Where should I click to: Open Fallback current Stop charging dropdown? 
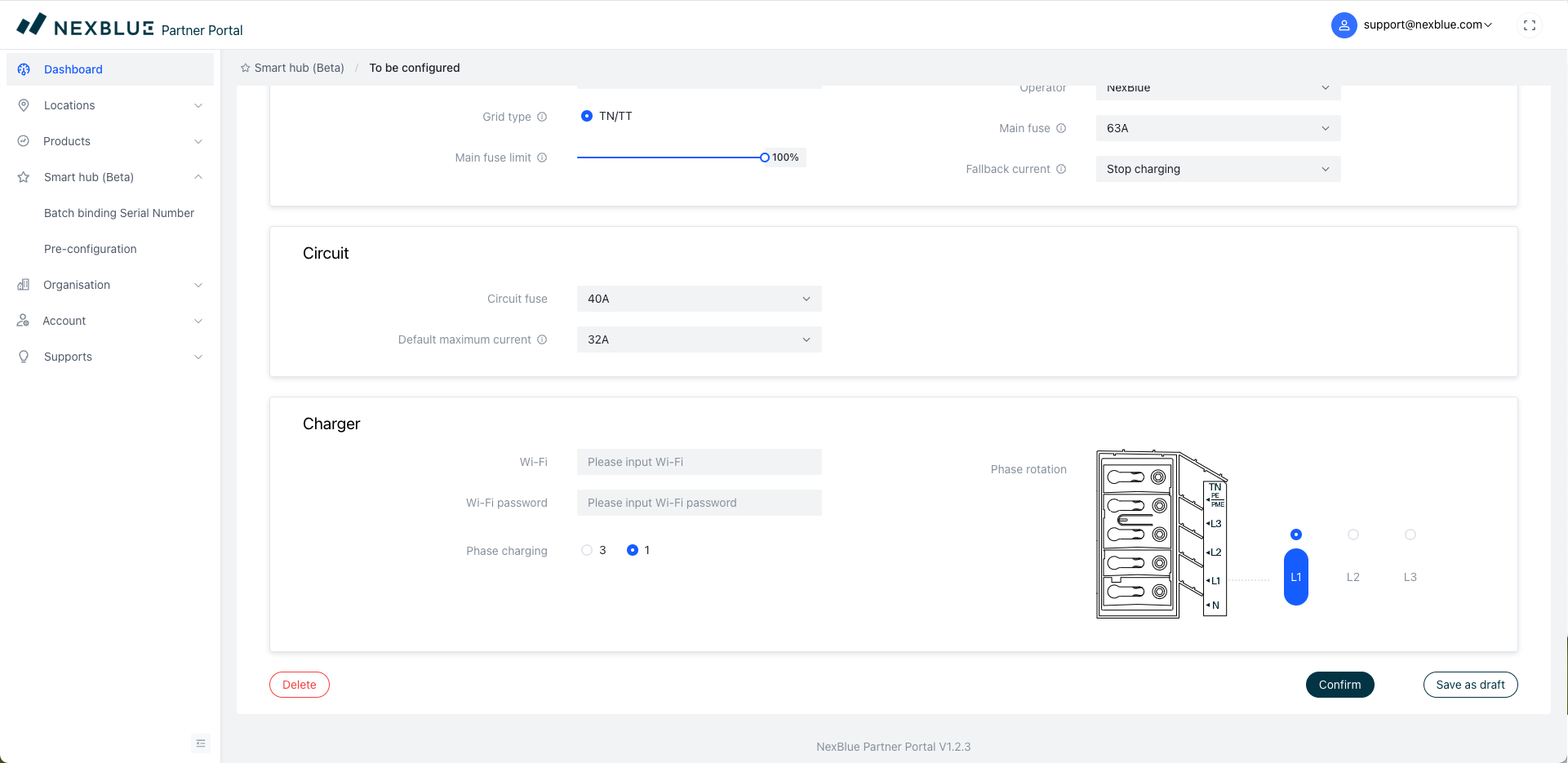click(1217, 169)
